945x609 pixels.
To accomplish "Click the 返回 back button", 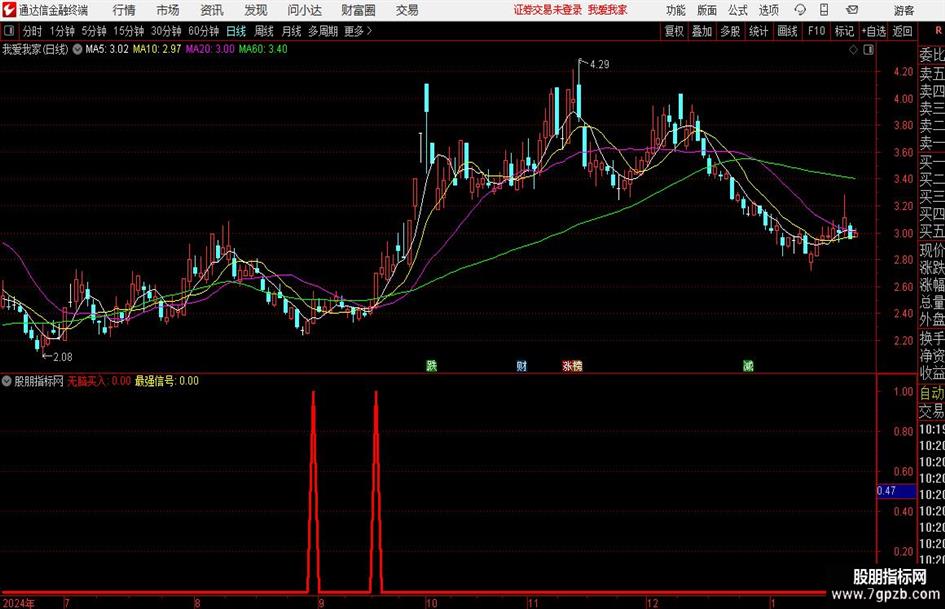I will pos(903,31).
